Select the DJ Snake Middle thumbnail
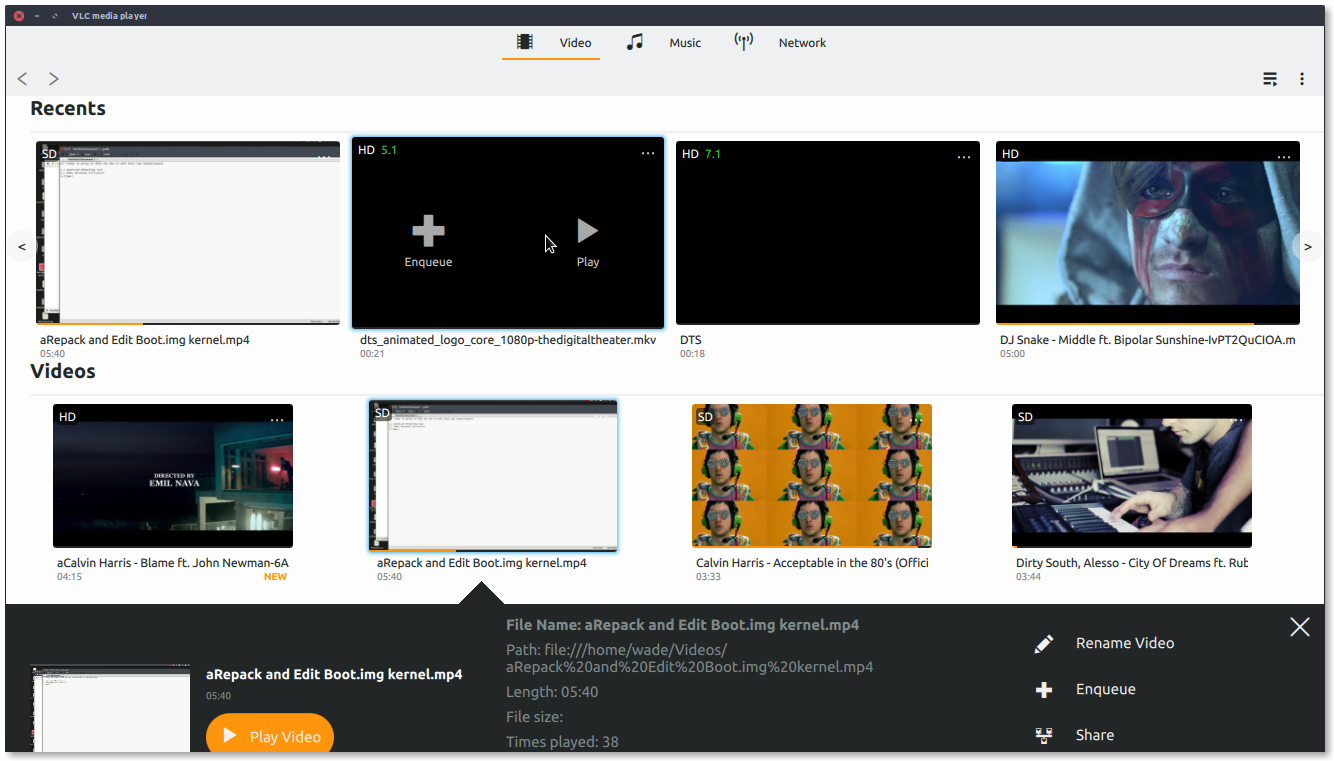 1148,233
